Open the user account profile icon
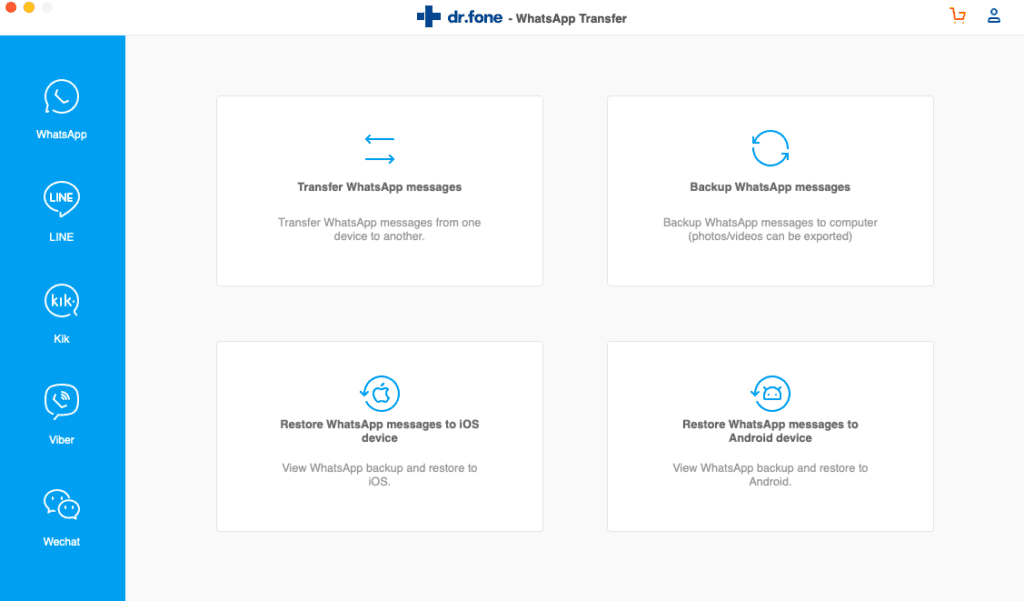This screenshot has width=1024, height=601. click(993, 15)
